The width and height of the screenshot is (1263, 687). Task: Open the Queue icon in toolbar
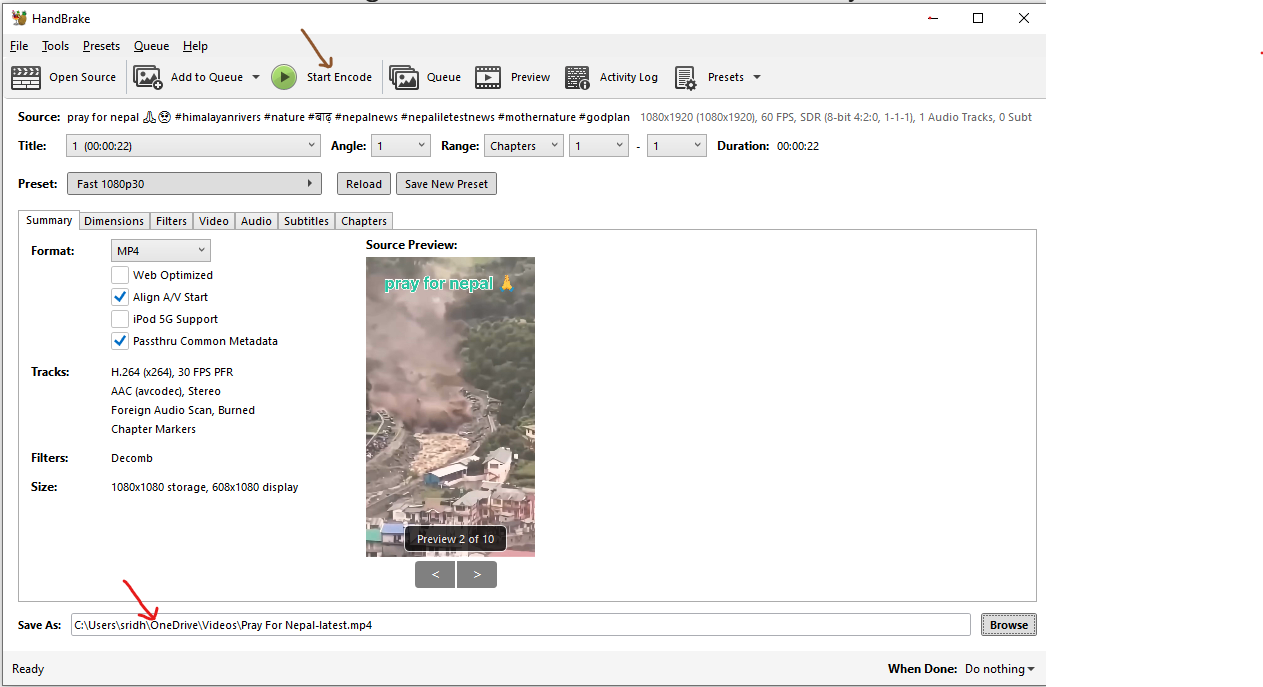404,77
